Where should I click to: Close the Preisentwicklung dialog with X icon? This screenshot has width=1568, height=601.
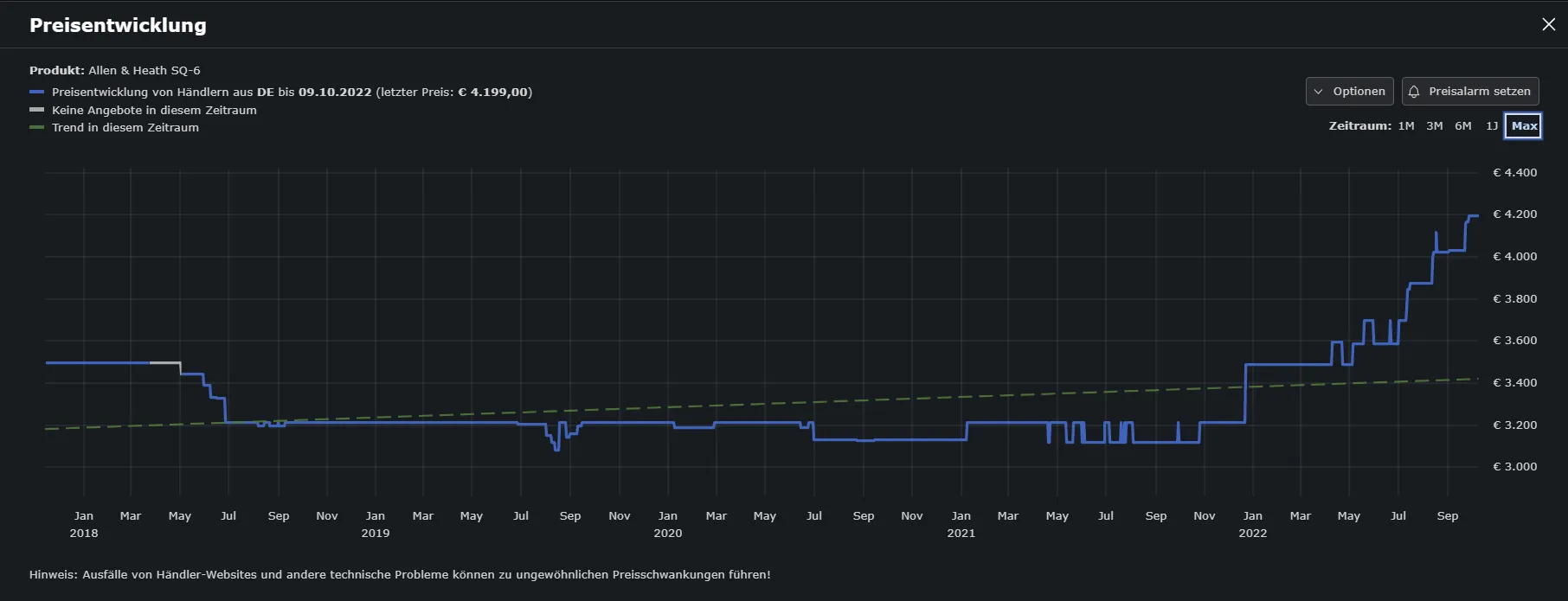click(x=1548, y=24)
